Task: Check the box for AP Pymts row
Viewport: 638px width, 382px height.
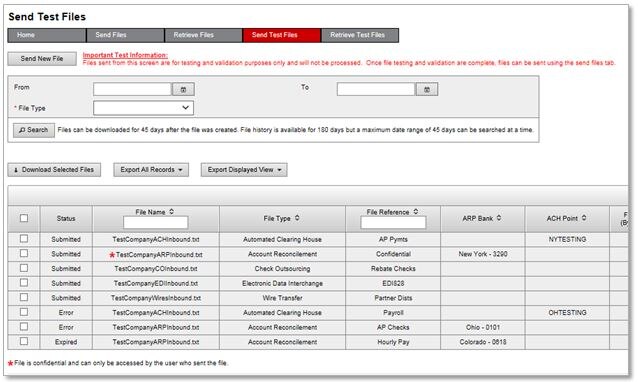Action: (x=24, y=239)
